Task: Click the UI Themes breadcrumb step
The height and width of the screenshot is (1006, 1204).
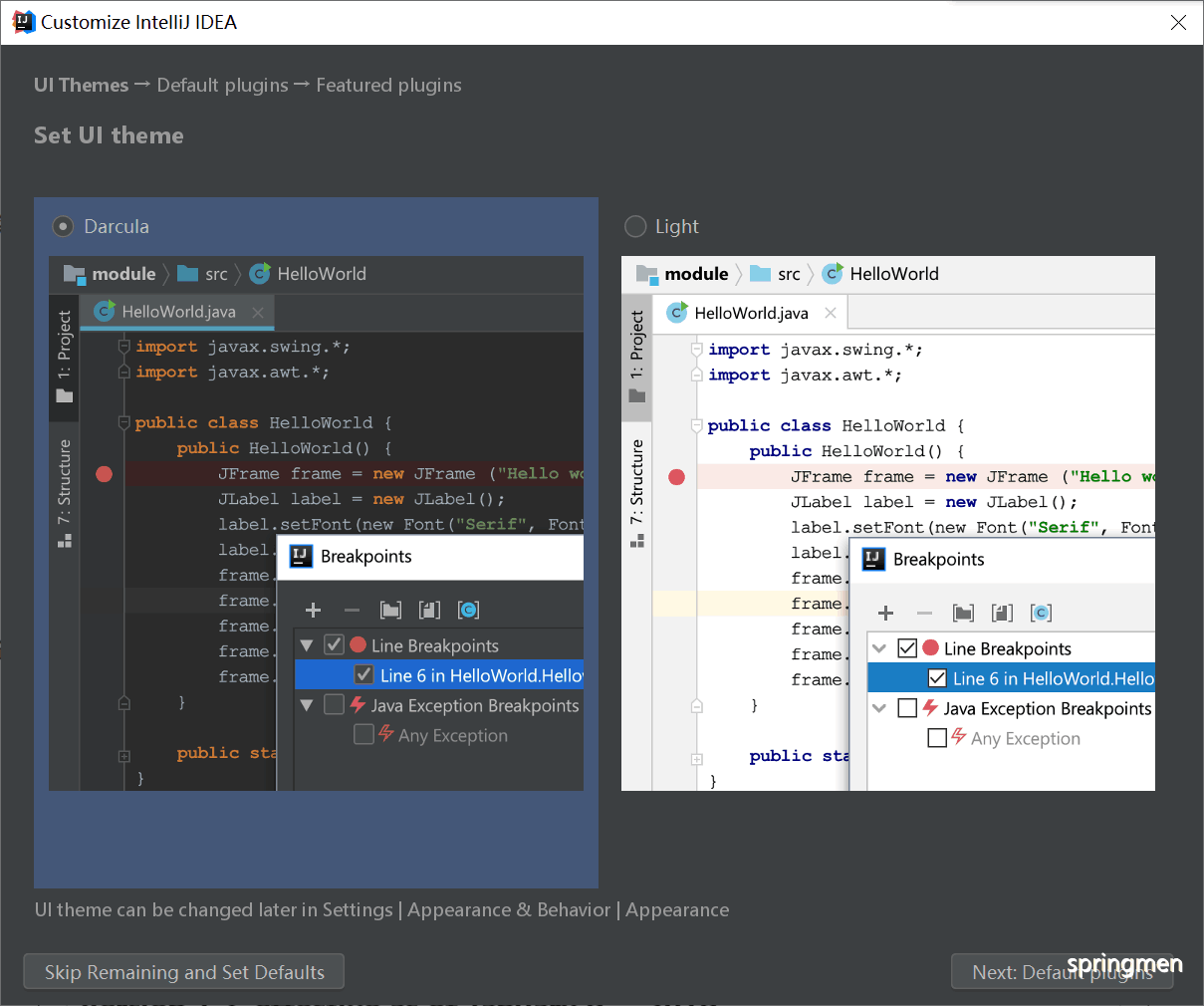Action: (81, 86)
